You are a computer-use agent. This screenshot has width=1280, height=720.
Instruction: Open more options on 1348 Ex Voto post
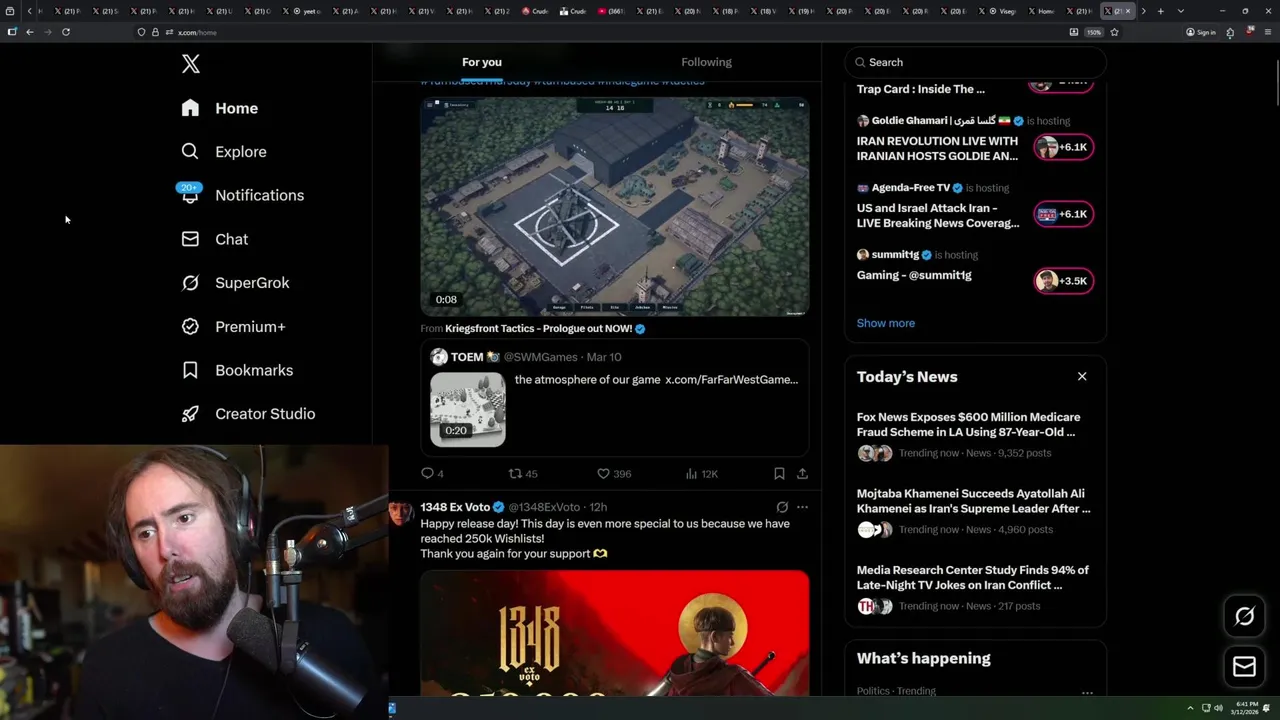coord(802,507)
